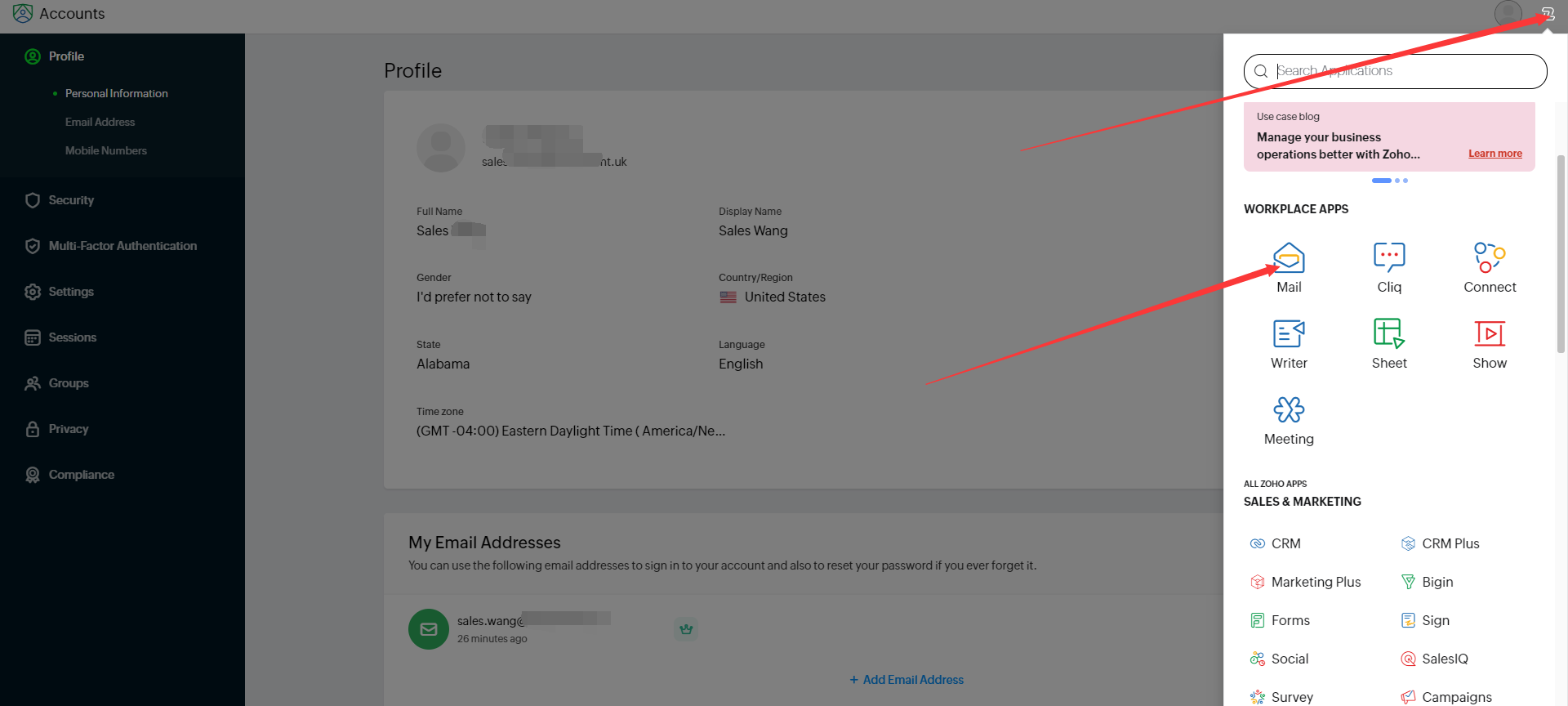Open the Meeting app

[x=1289, y=420]
